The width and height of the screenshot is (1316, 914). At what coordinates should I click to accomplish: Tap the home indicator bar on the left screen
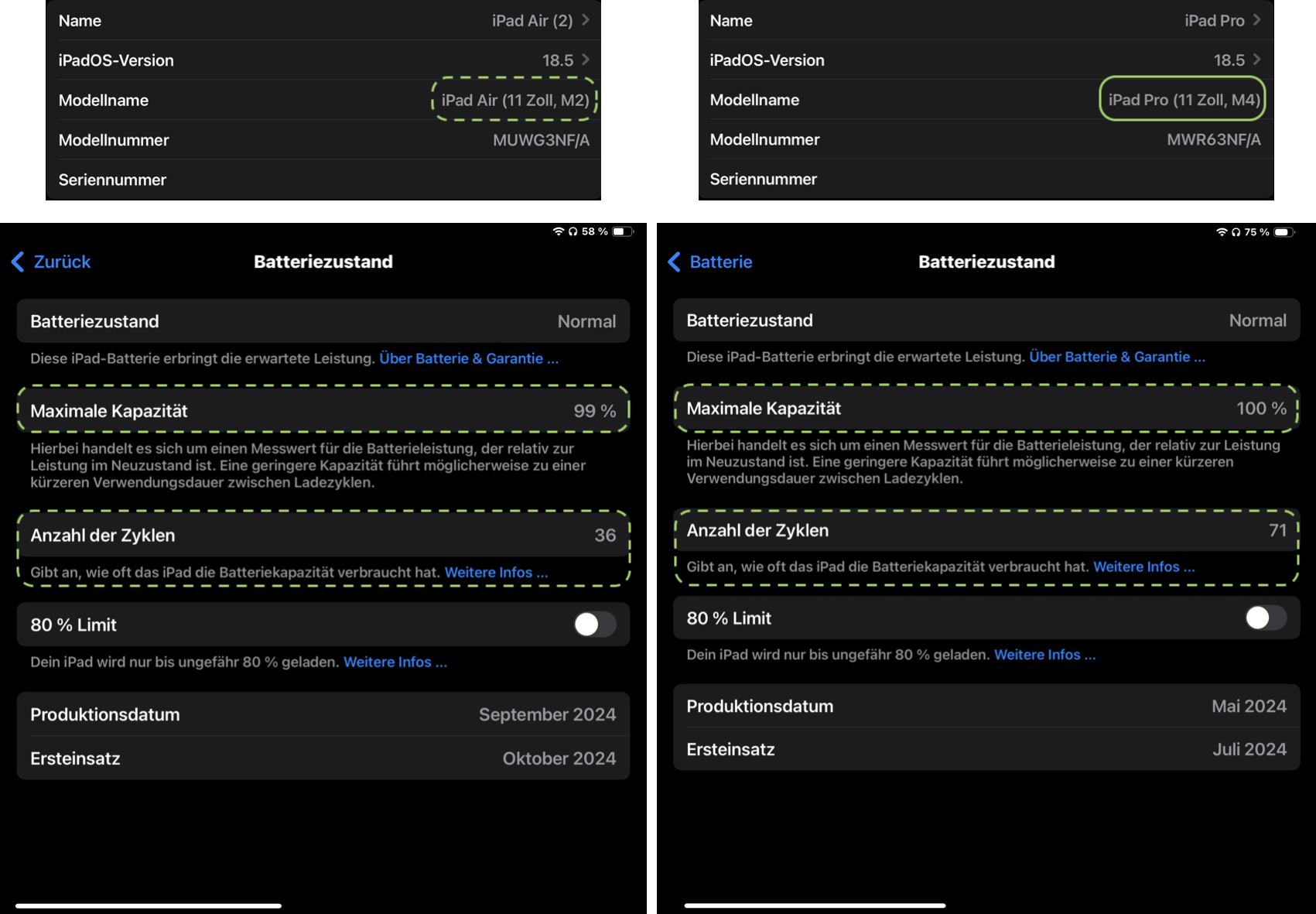(x=149, y=905)
